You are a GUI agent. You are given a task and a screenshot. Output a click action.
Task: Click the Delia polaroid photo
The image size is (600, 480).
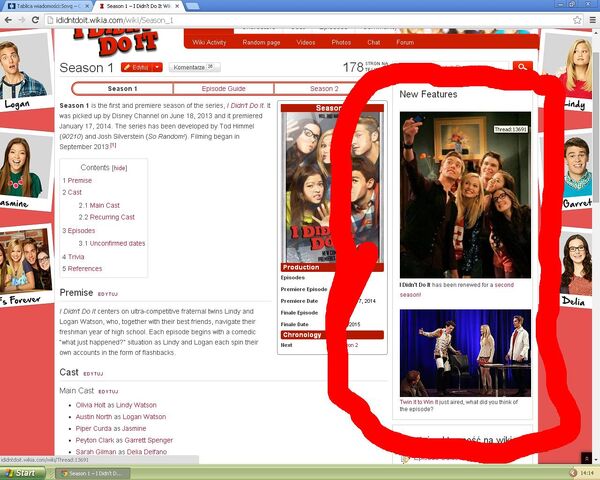tap(576, 270)
